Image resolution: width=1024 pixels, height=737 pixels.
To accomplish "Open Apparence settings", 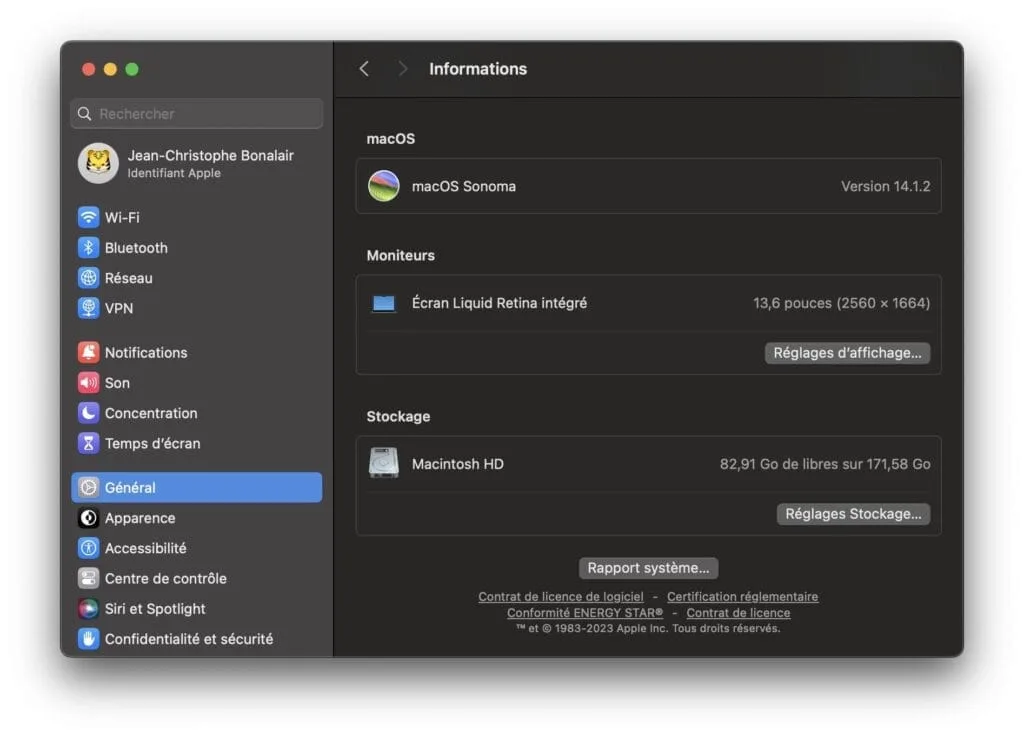I will [x=140, y=518].
